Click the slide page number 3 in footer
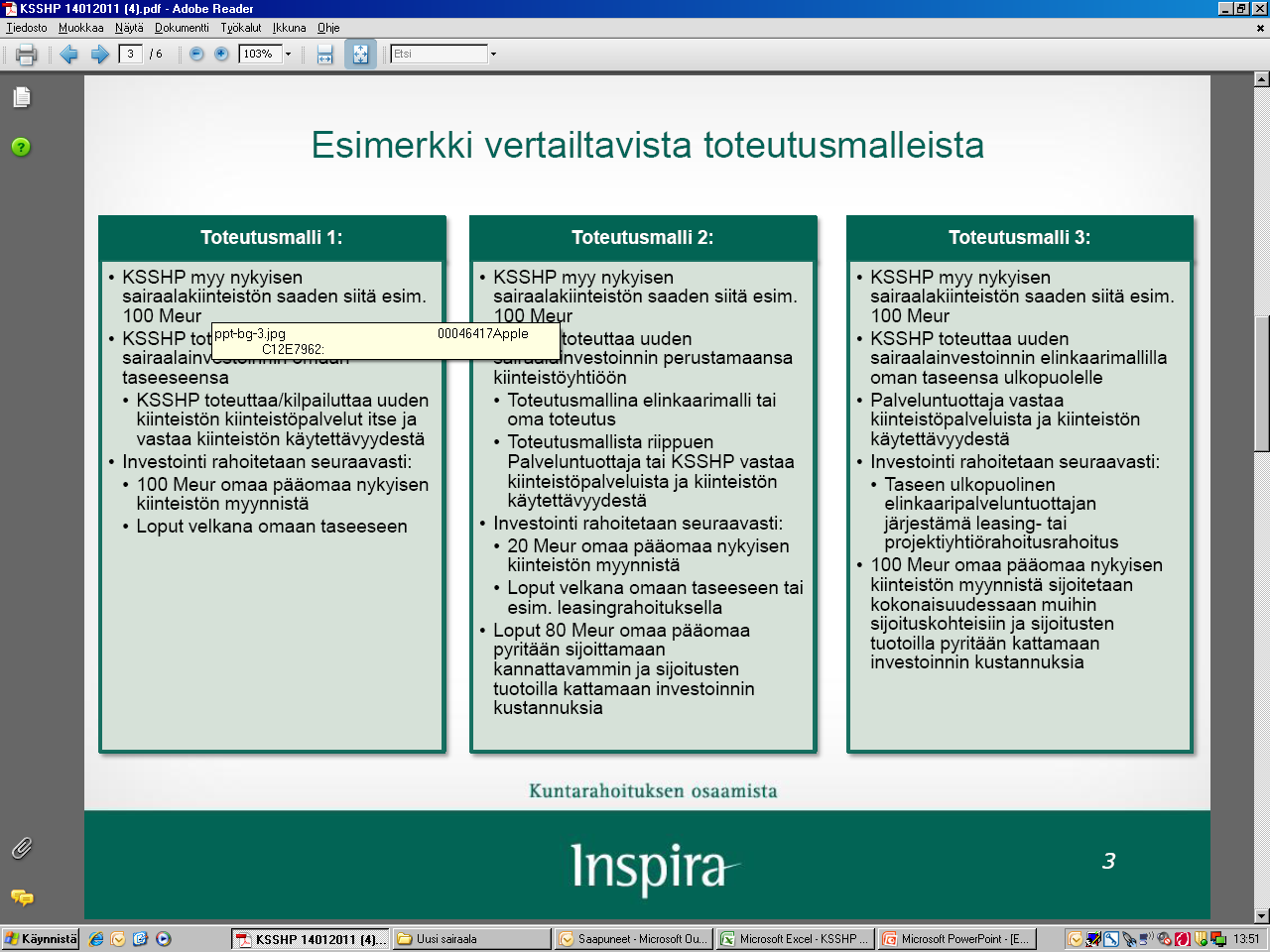The width and height of the screenshot is (1270, 952). pos(1109,861)
